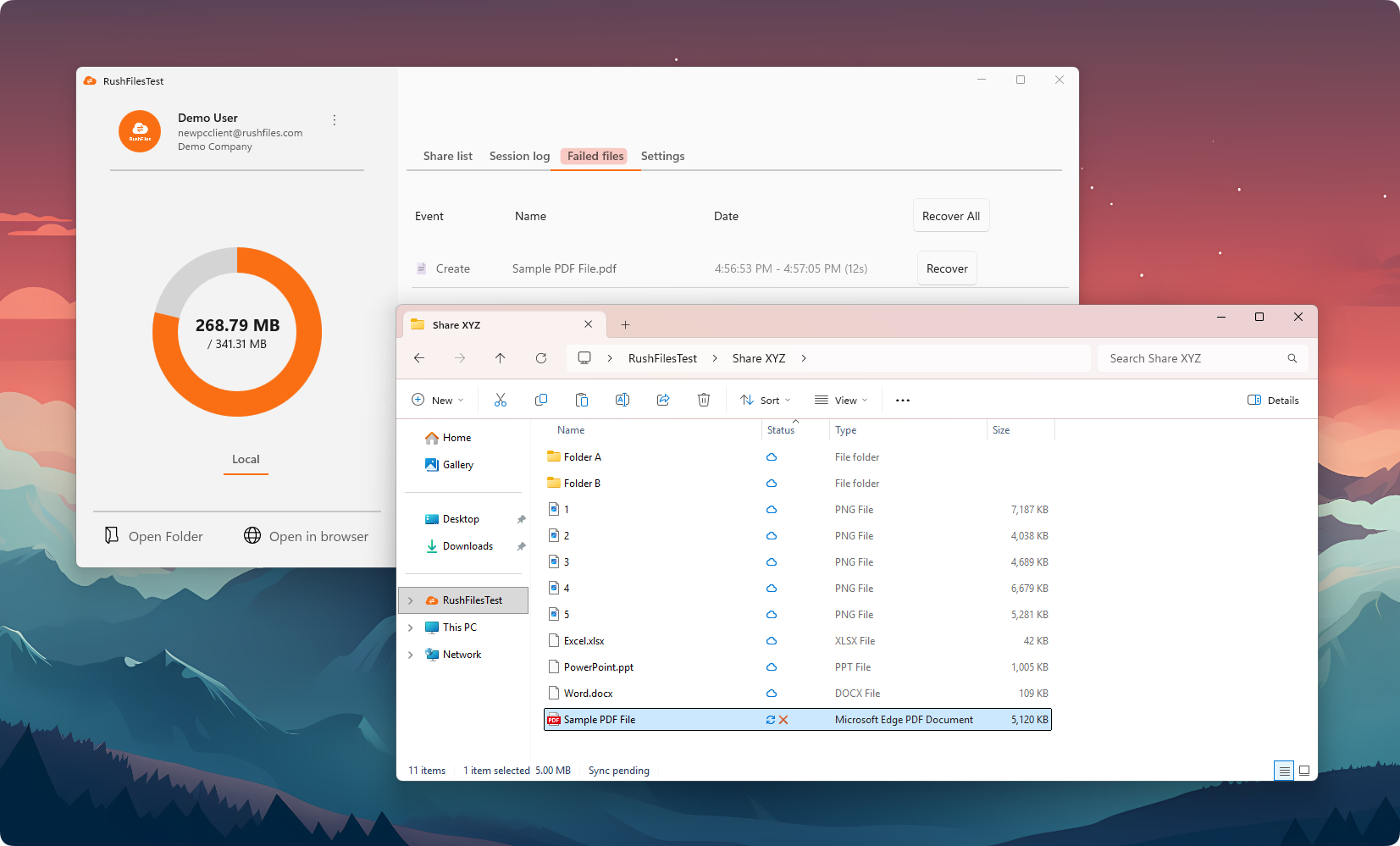Click the RushFilesTest breadcrumb in address bar

tap(662, 358)
